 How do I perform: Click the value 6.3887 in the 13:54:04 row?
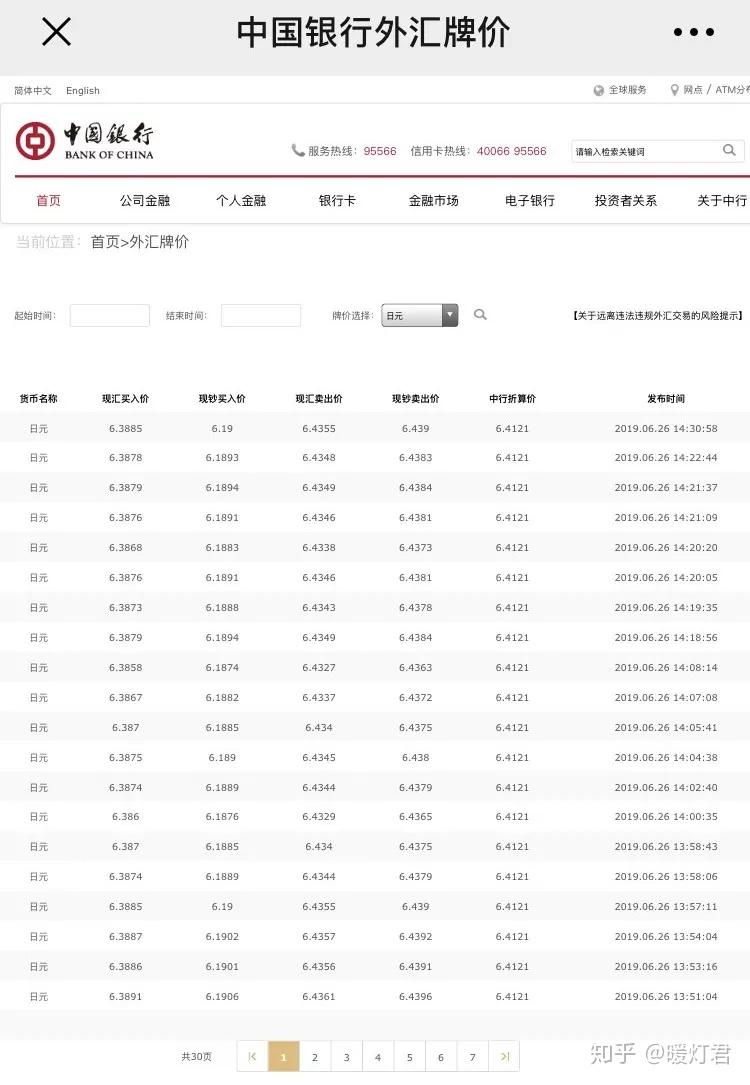125,936
